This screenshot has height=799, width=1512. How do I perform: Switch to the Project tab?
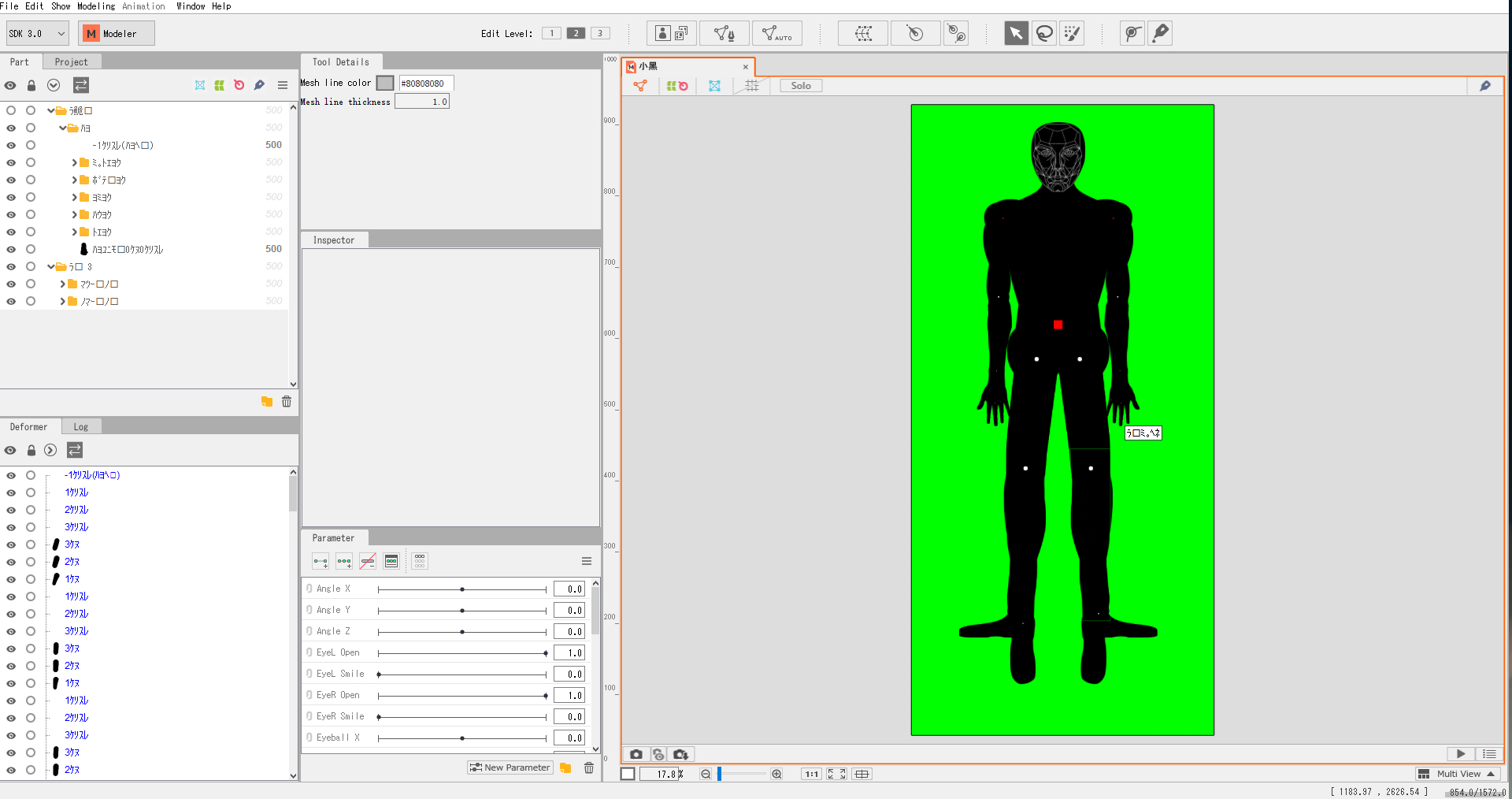coord(71,62)
